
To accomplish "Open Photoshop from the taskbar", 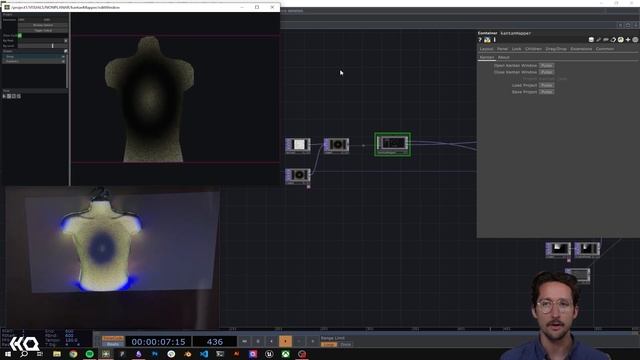I will tap(155, 354).
